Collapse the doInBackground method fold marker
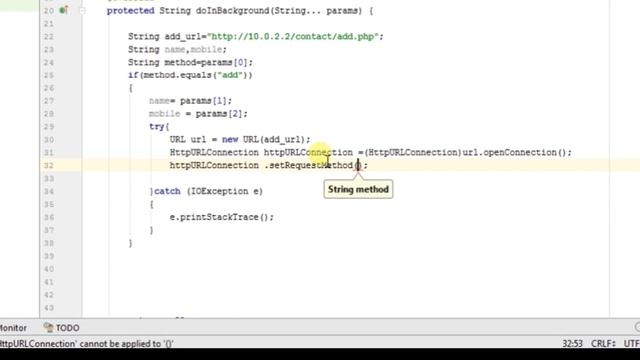Viewport: 640px width, 360px height. pos(82,11)
